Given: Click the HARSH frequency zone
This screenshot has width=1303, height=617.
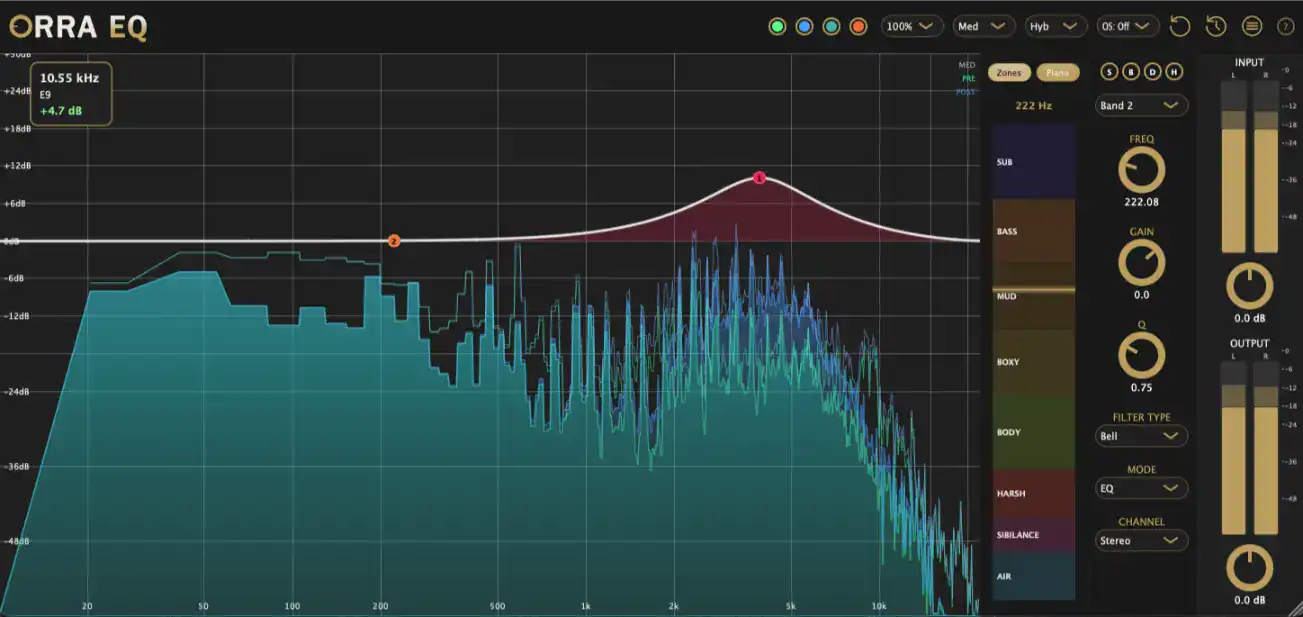Looking at the screenshot, I should pyautogui.click(x=1034, y=494).
